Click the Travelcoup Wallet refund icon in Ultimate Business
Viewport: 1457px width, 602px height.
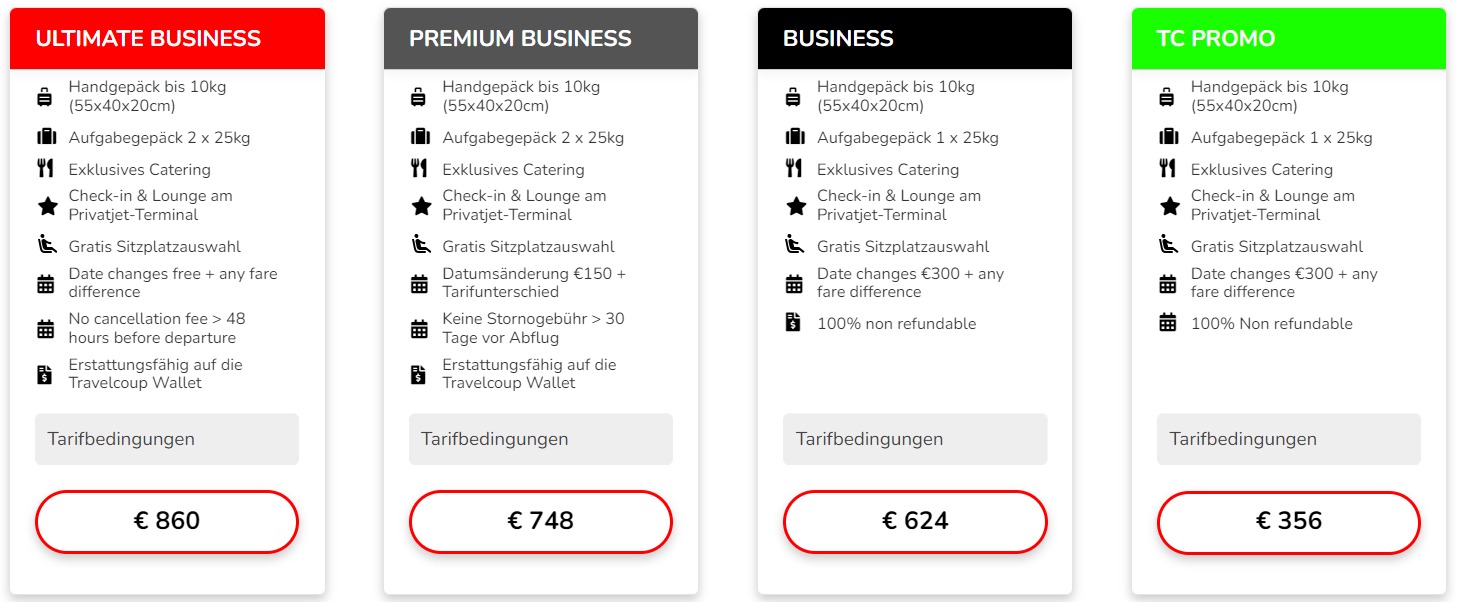pos(45,375)
